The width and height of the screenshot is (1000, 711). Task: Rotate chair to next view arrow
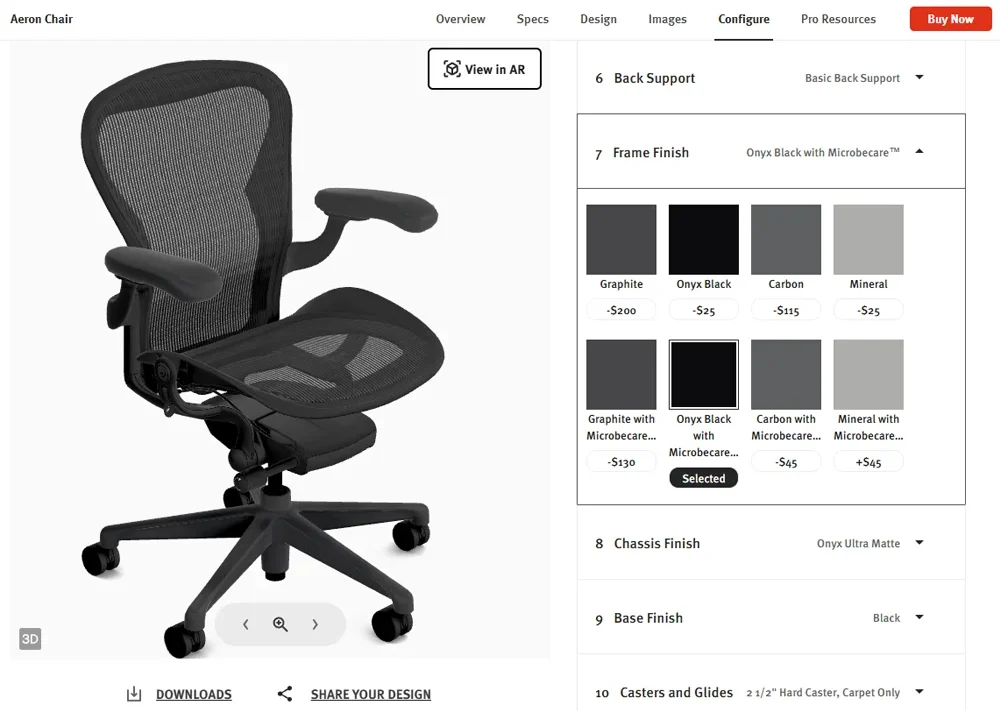[x=315, y=624]
